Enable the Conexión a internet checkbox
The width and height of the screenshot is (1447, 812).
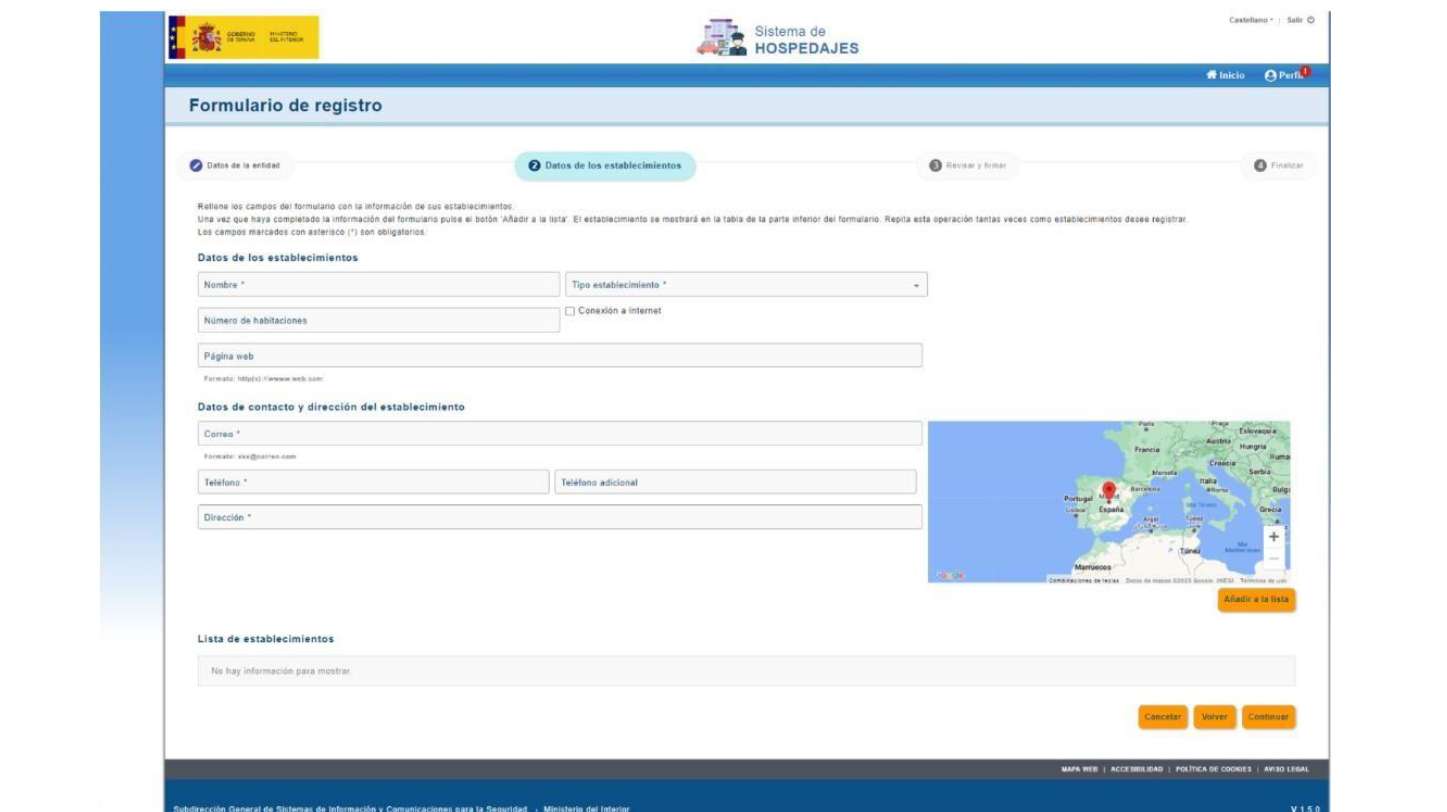click(x=570, y=311)
